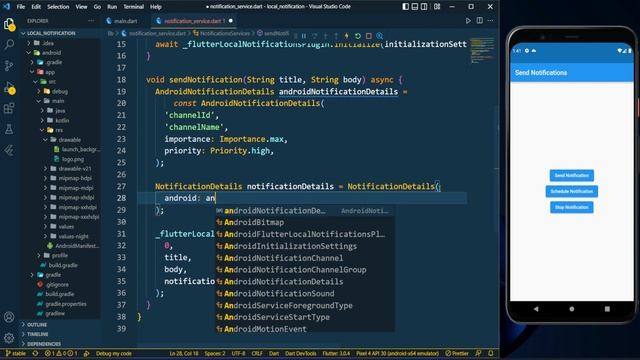Tap emulator recents square button
Screen dimensions: 640x360
coord(607,309)
